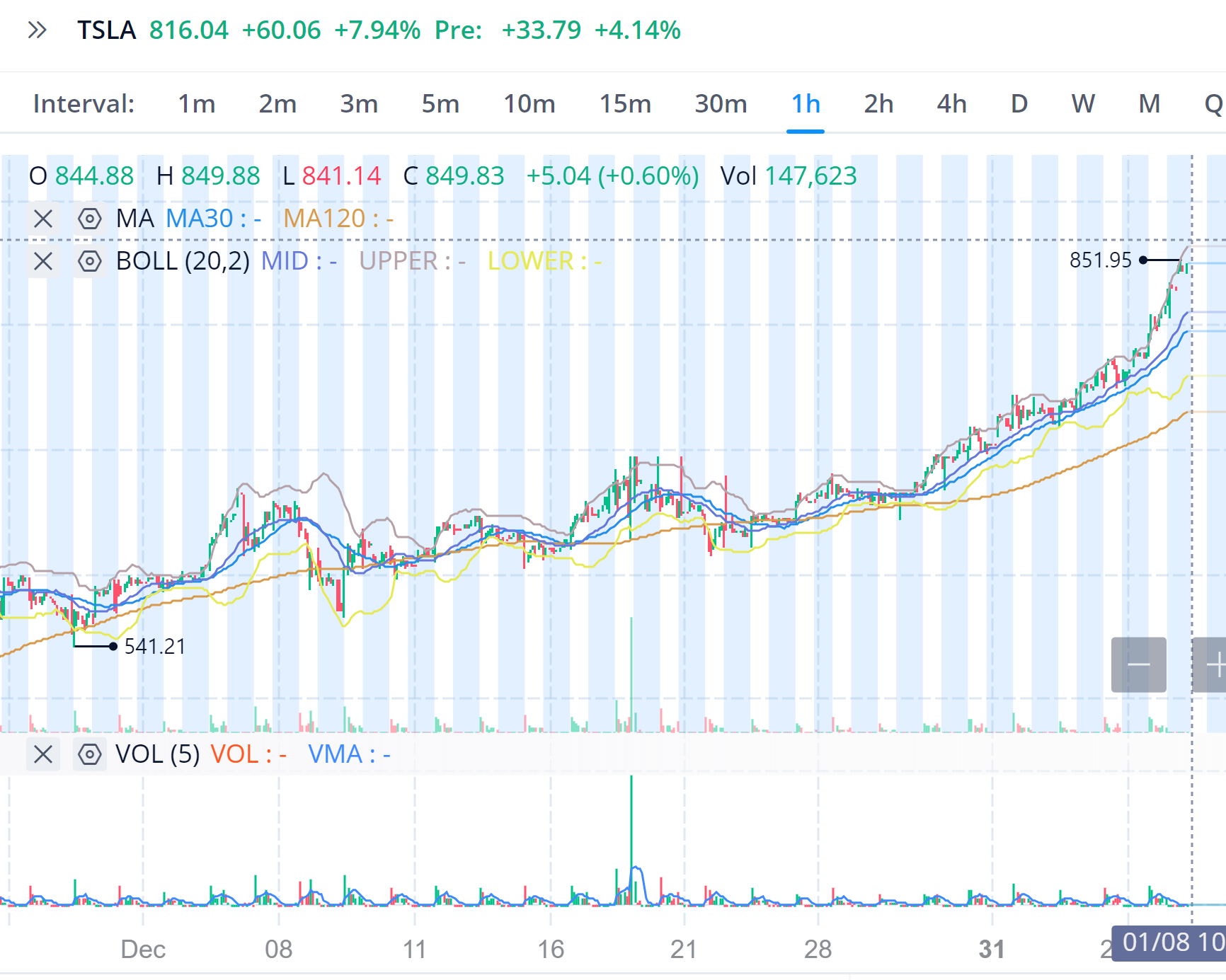The image size is (1226, 980).
Task: Click the low price L 841.14
Action: click(332, 176)
